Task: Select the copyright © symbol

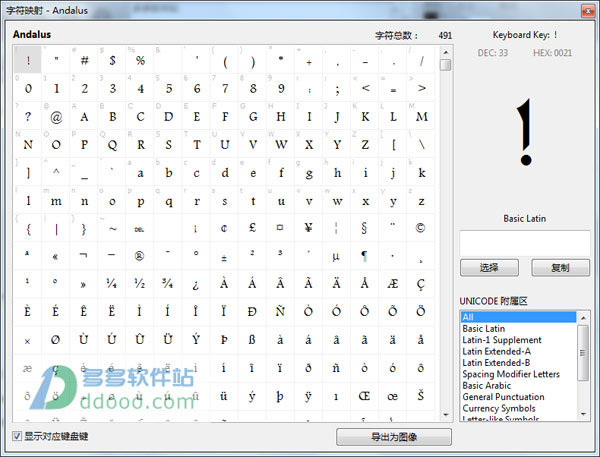Action: [421, 228]
